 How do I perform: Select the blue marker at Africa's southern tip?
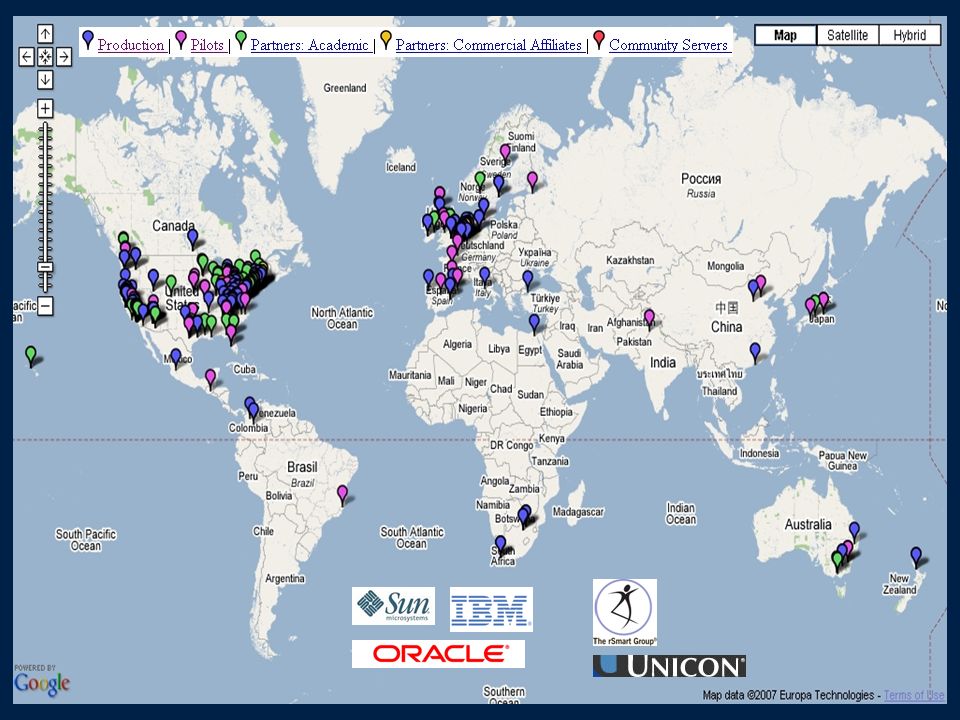(501, 544)
